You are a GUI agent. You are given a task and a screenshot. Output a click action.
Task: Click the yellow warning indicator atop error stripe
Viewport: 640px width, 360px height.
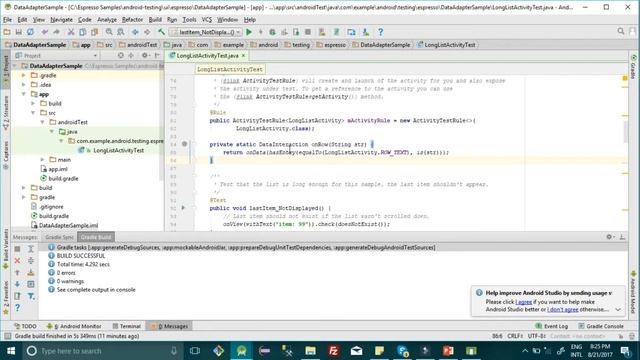(624, 78)
